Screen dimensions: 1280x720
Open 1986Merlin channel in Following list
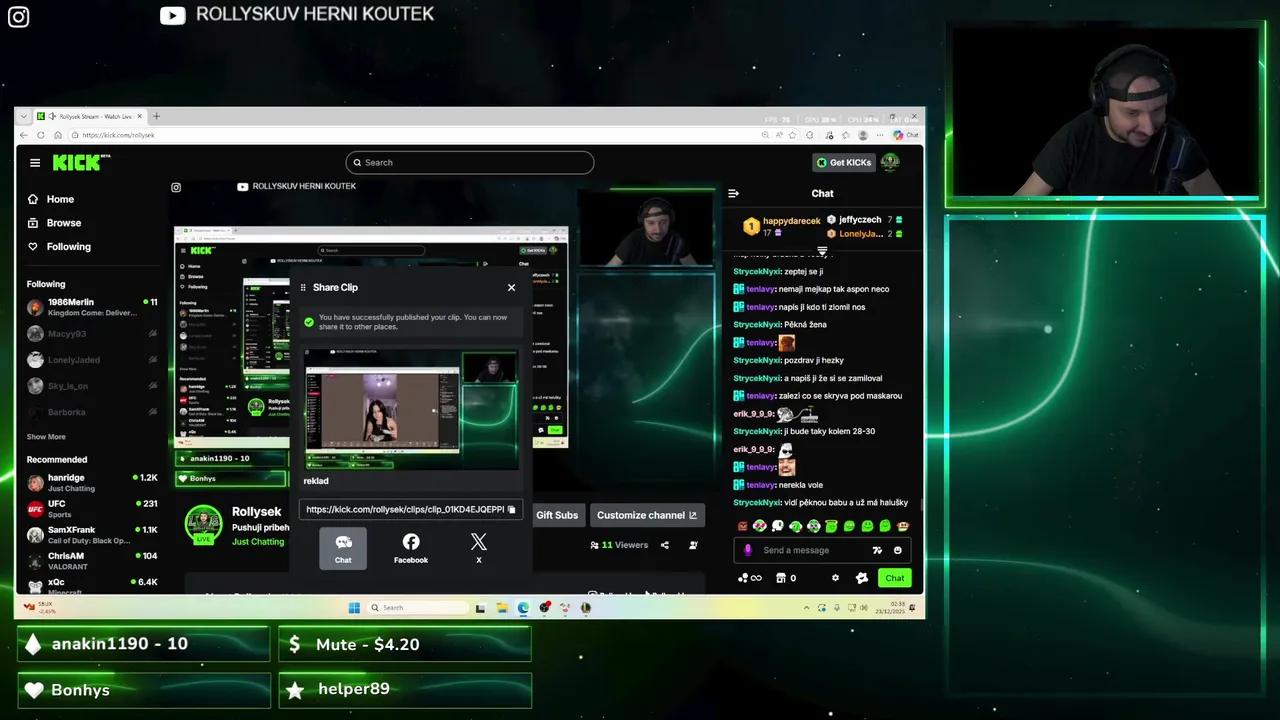[92, 307]
